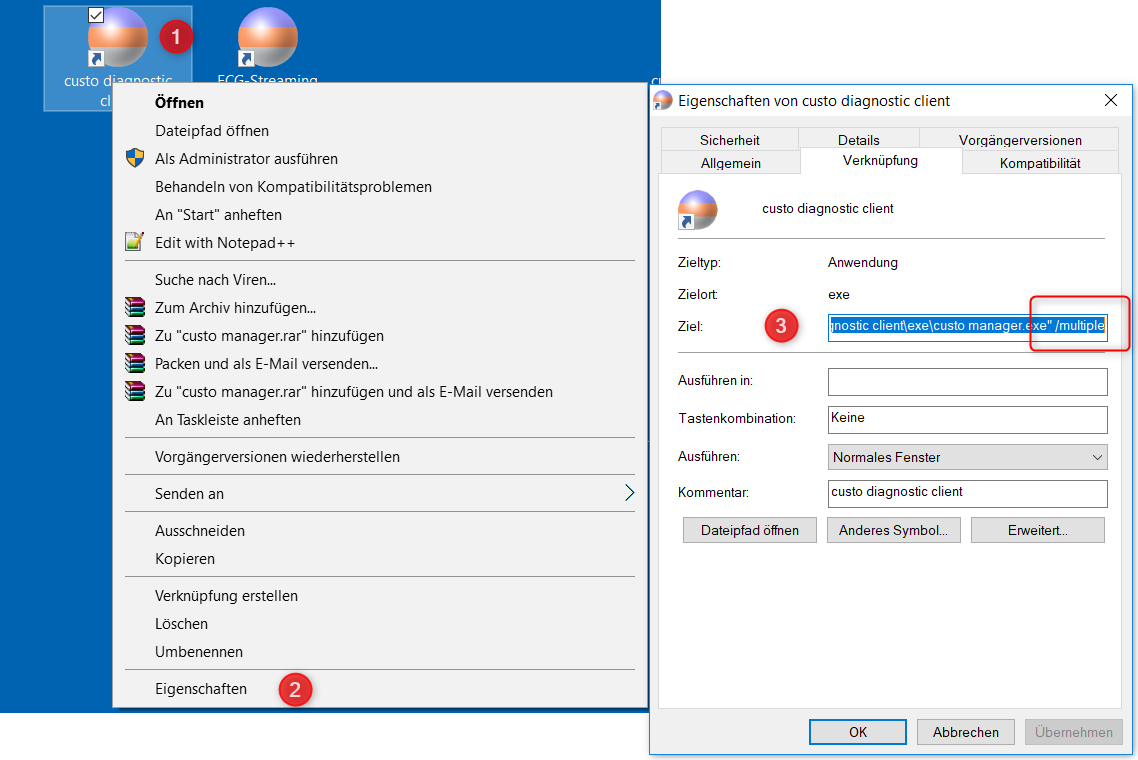Screen dimensions: 1138x760
Task: Select Als Administrator ausführen
Action: 380,158
